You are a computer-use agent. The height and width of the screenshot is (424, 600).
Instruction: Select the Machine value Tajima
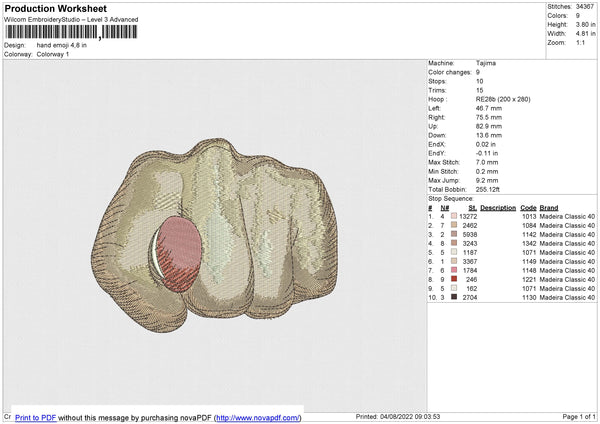click(486, 63)
